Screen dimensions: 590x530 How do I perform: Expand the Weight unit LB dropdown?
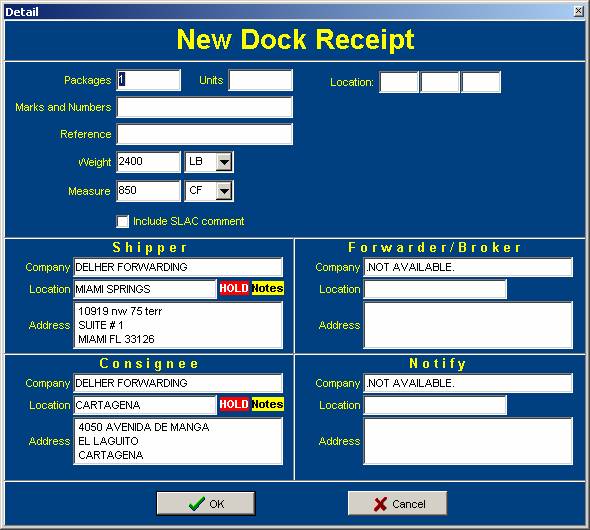point(224,162)
